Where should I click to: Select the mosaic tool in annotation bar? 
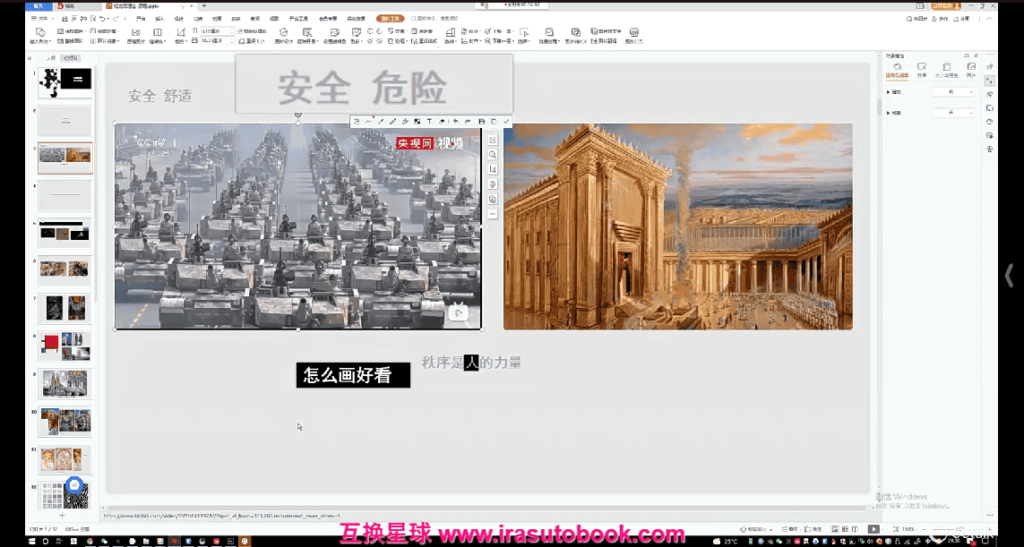tap(417, 121)
